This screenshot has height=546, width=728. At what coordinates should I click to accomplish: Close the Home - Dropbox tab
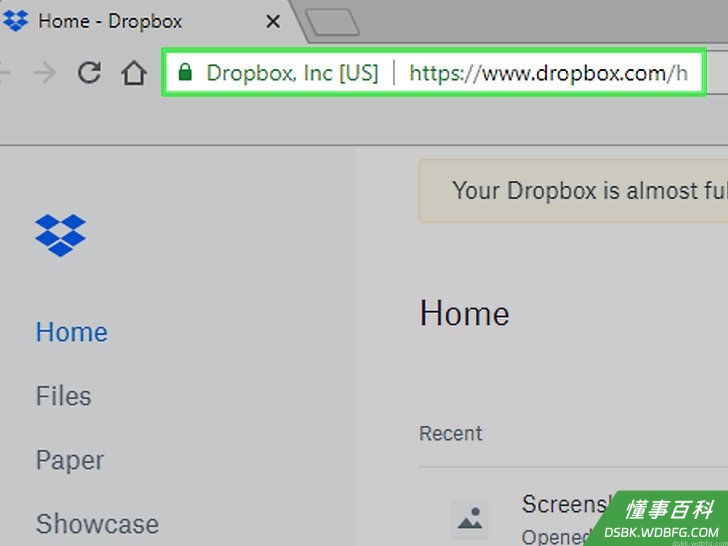273,21
